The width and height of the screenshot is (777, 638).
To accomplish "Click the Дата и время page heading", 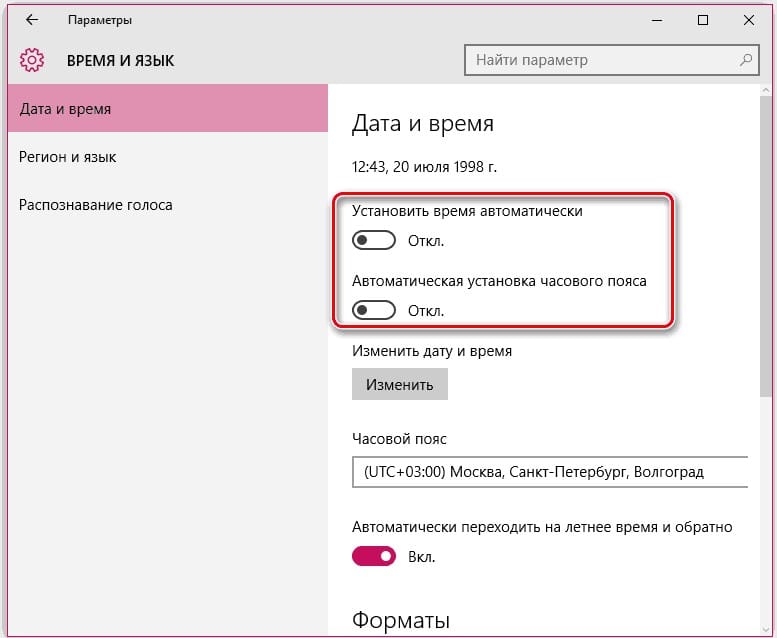I will (423, 123).
